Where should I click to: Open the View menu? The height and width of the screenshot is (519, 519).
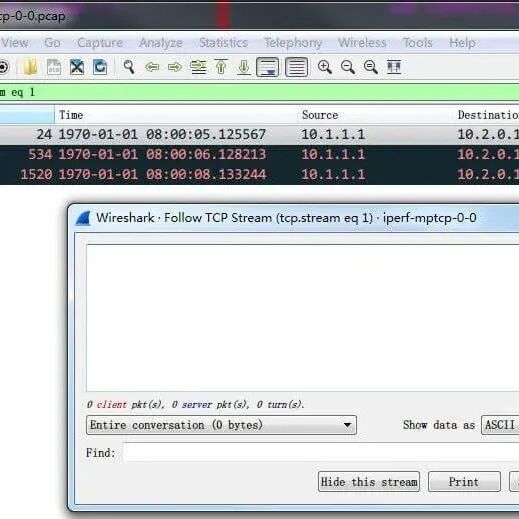(x=15, y=43)
